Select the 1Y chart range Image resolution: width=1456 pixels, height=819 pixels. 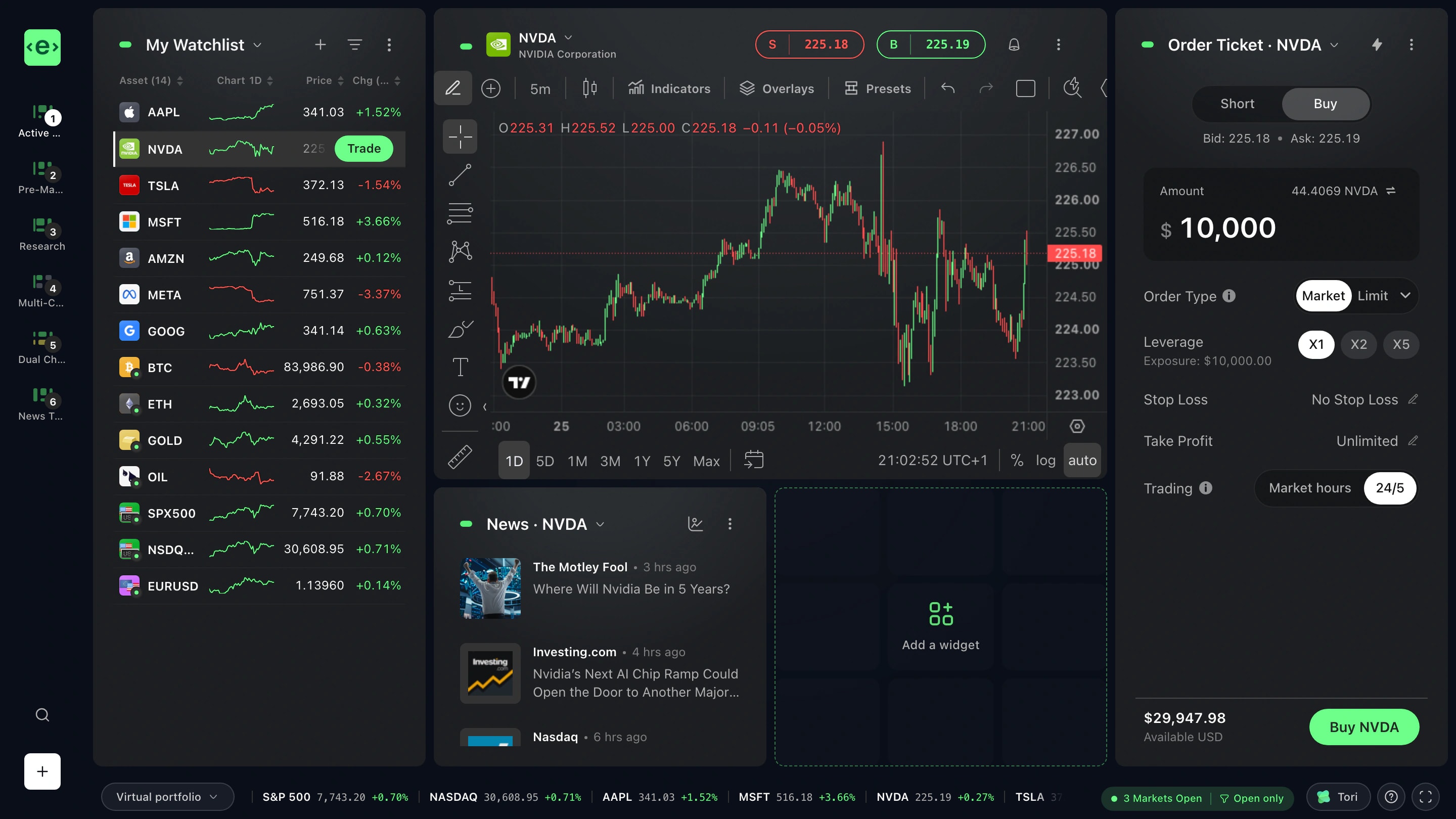click(x=642, y=461)
